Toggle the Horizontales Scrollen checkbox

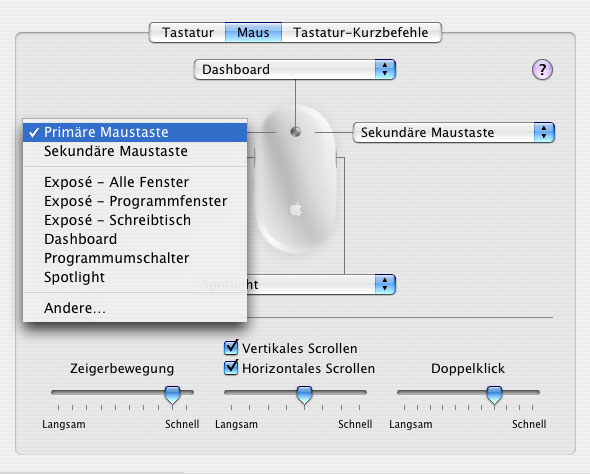click(231, 368)
